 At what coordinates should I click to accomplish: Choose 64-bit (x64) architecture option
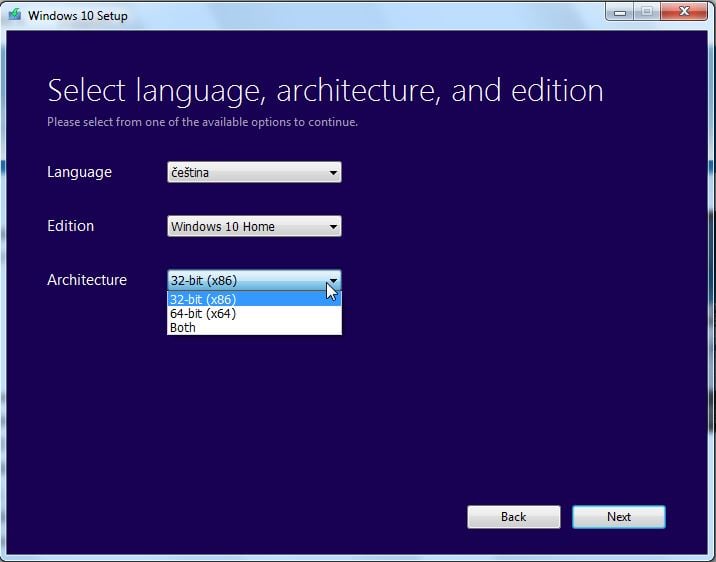pyautogui.click(x=254, y=314)
